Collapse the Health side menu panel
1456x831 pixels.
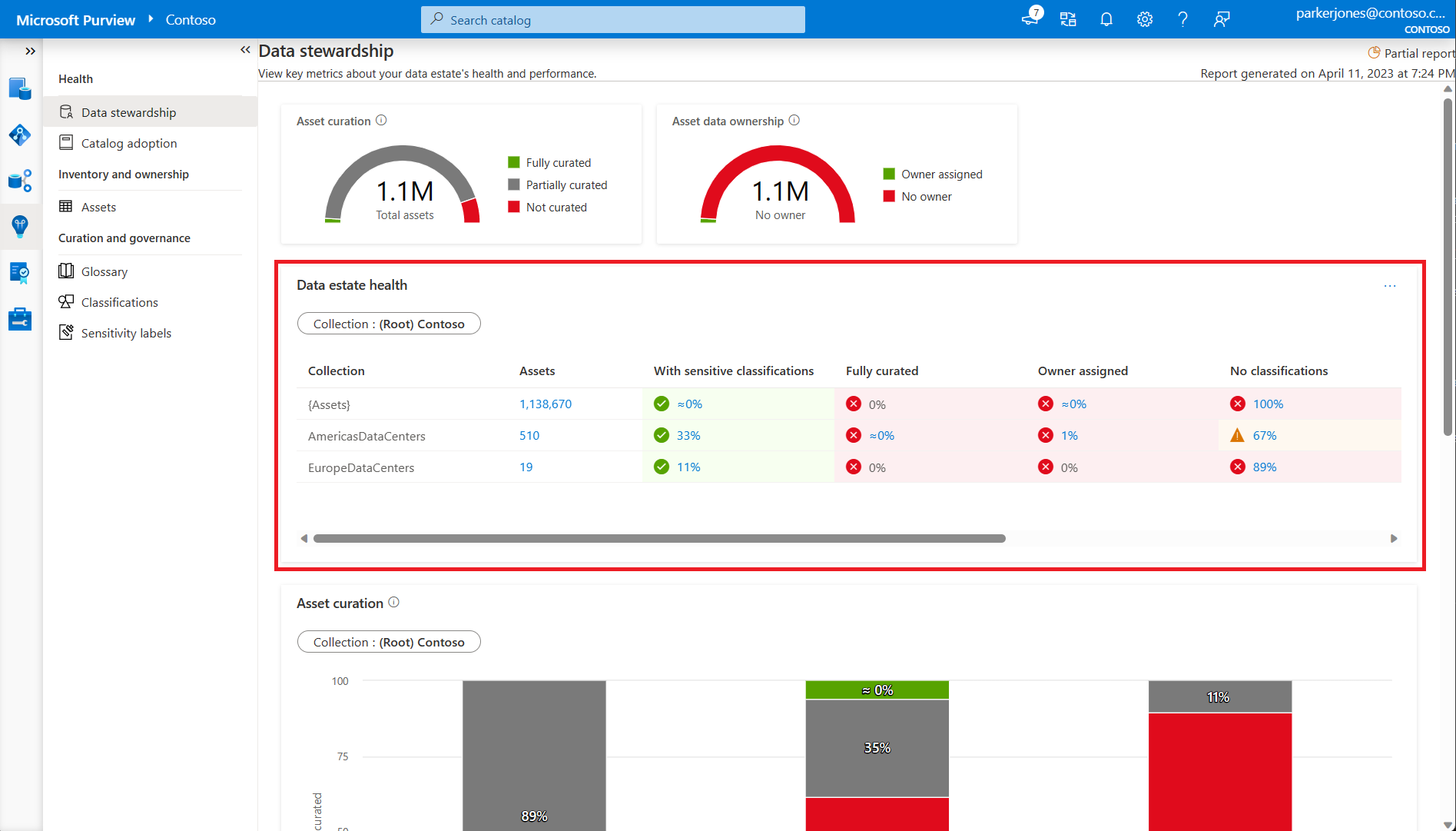tap(245, 50)
